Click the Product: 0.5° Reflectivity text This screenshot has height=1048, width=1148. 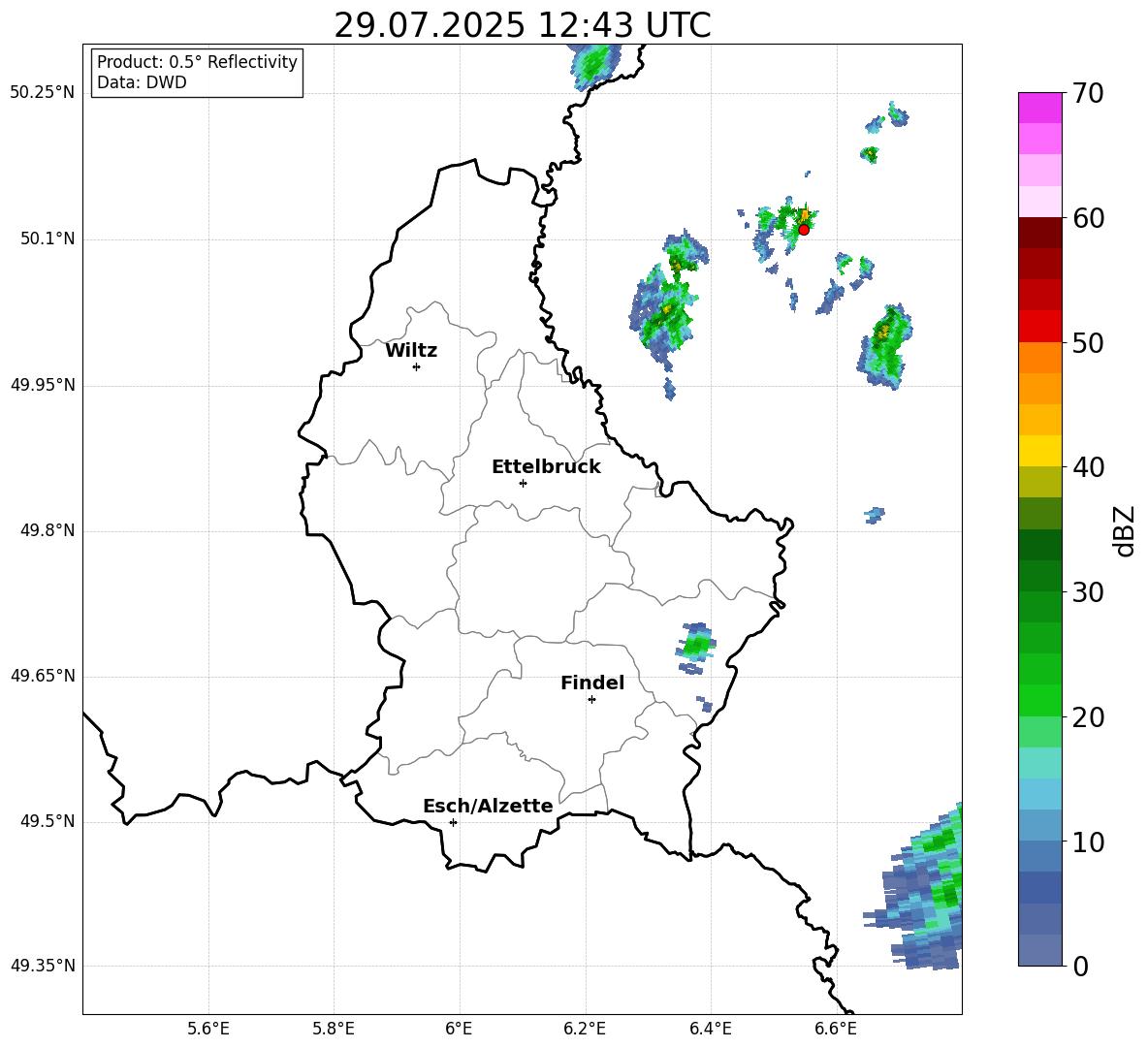[197, 62]
